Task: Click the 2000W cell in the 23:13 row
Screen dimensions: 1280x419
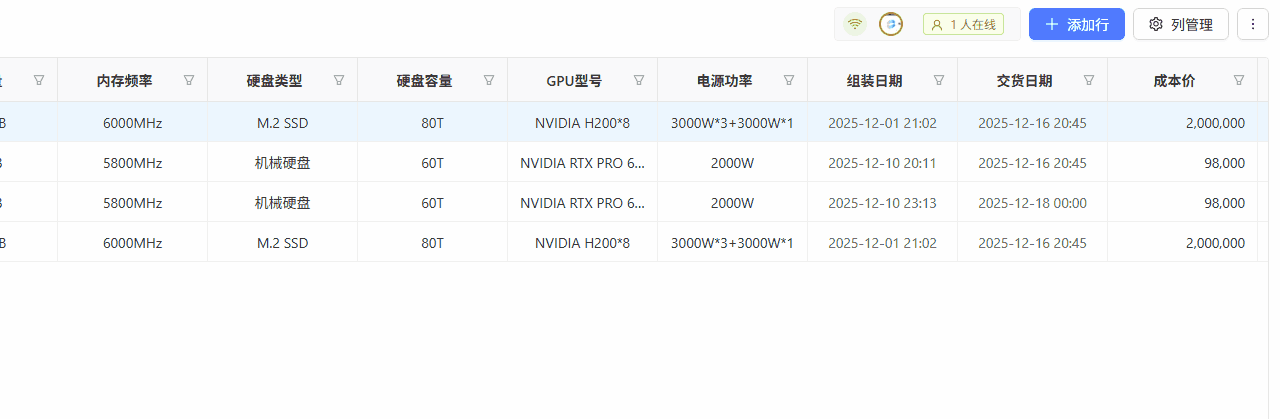Action: [x=732, y=203]
